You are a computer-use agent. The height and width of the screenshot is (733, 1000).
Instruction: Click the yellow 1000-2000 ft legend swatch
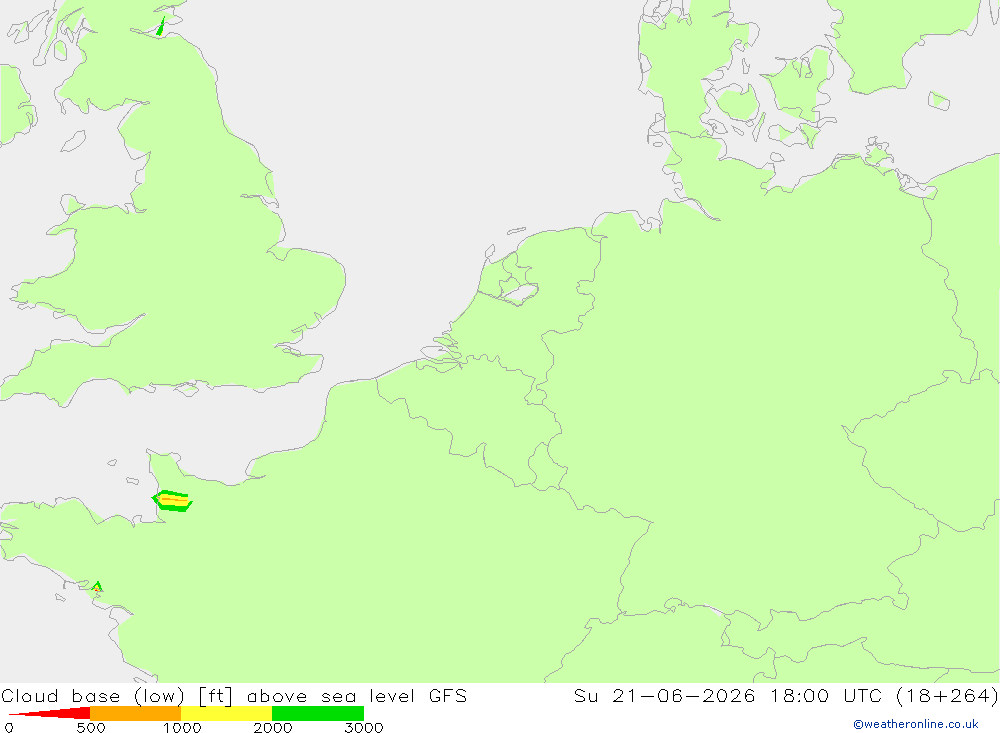pyautogui.click(x=226, y=713)
